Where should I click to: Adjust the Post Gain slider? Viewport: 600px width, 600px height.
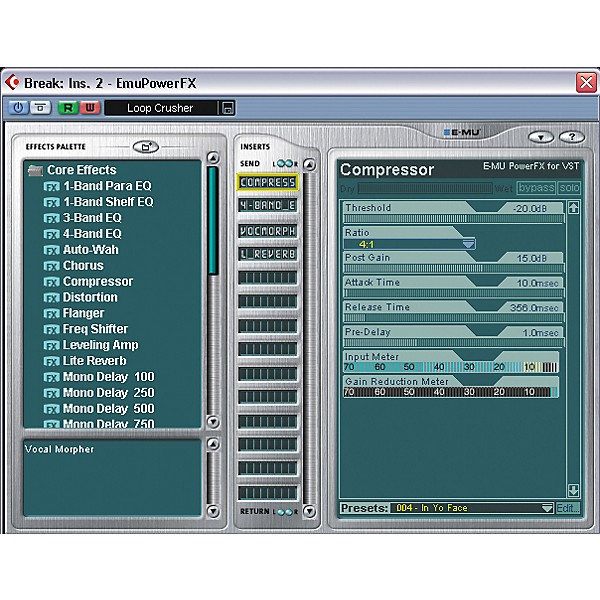[x=454, y=268]
